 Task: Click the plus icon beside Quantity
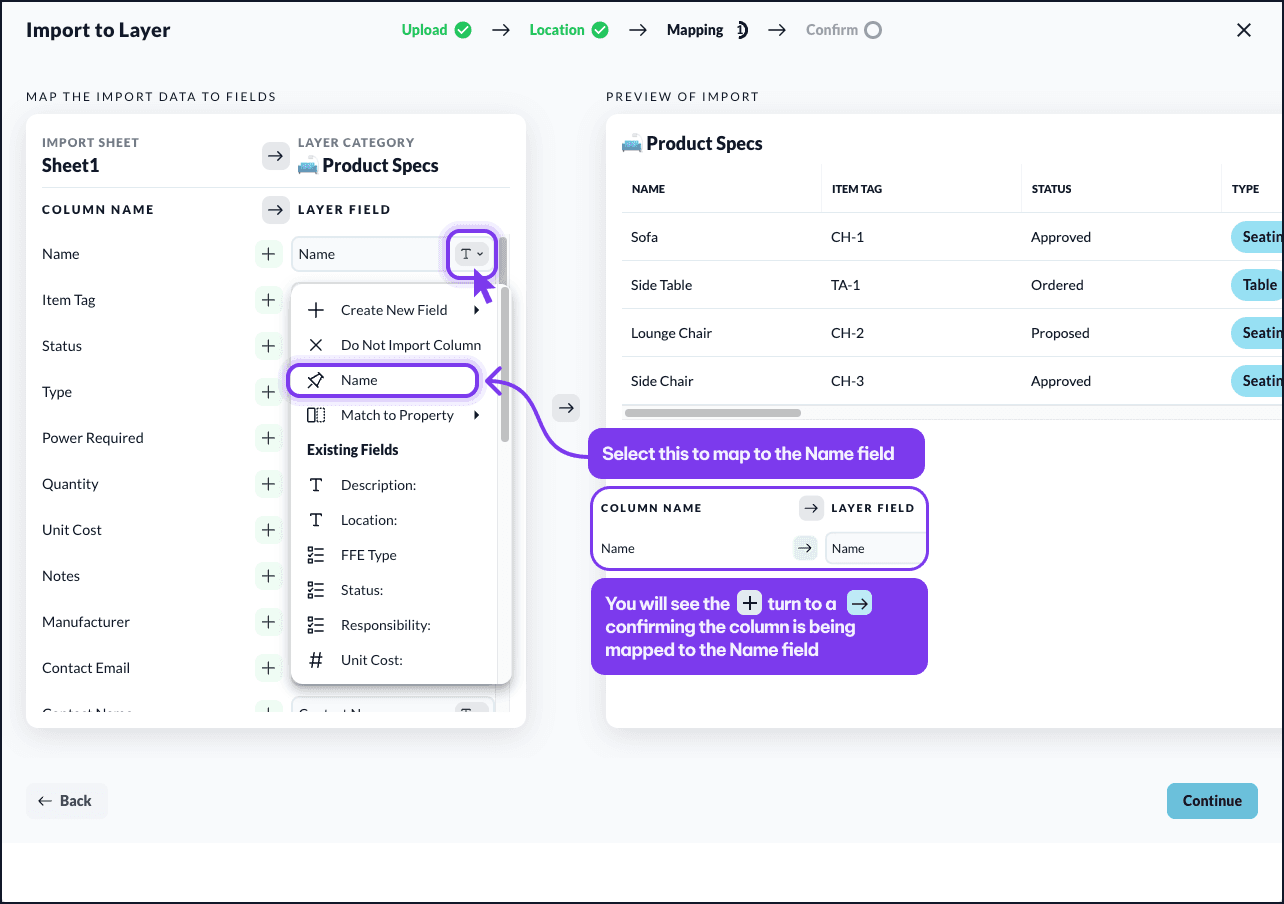click(x=268, y=484)
